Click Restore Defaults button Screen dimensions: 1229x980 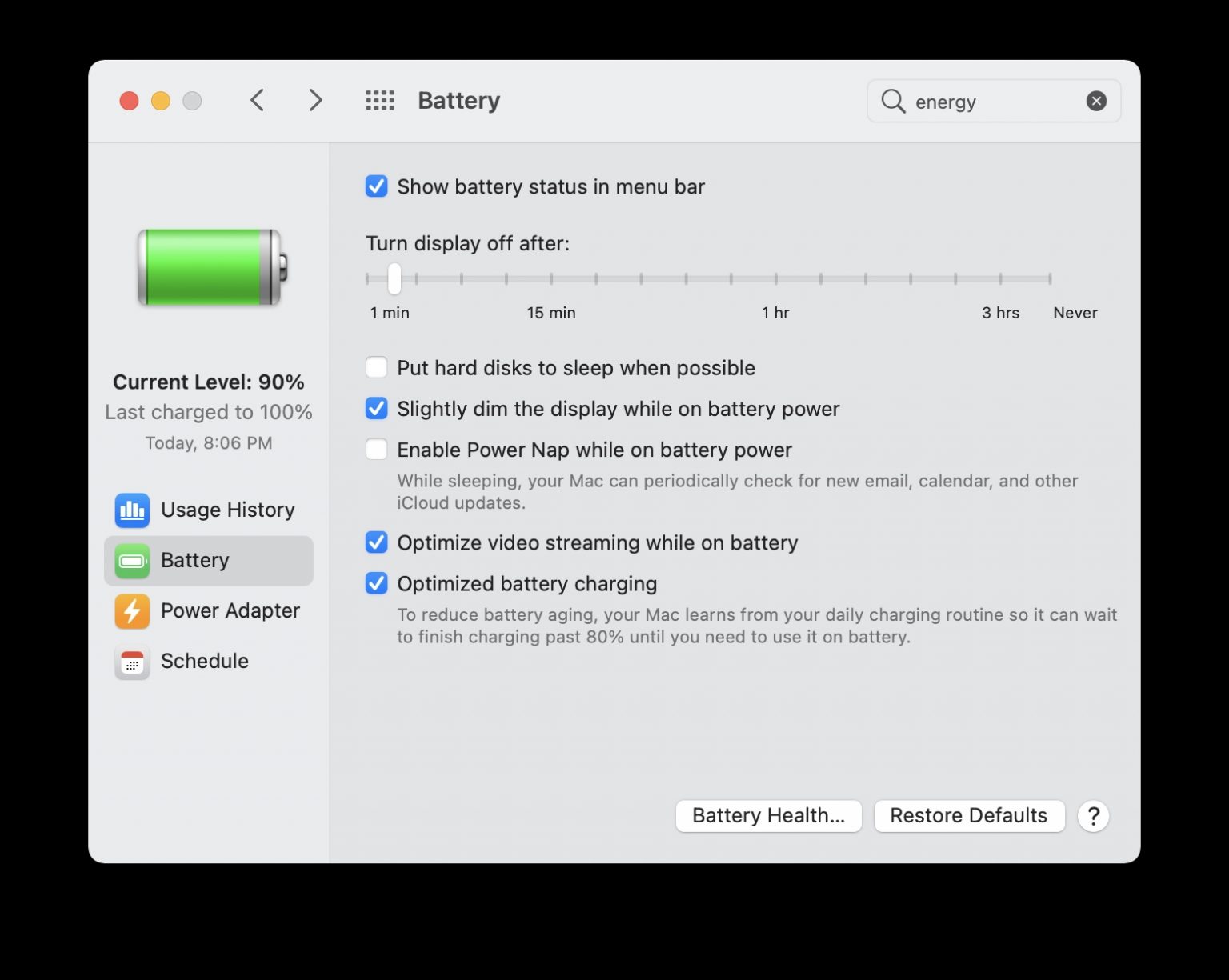coord(969,816)
